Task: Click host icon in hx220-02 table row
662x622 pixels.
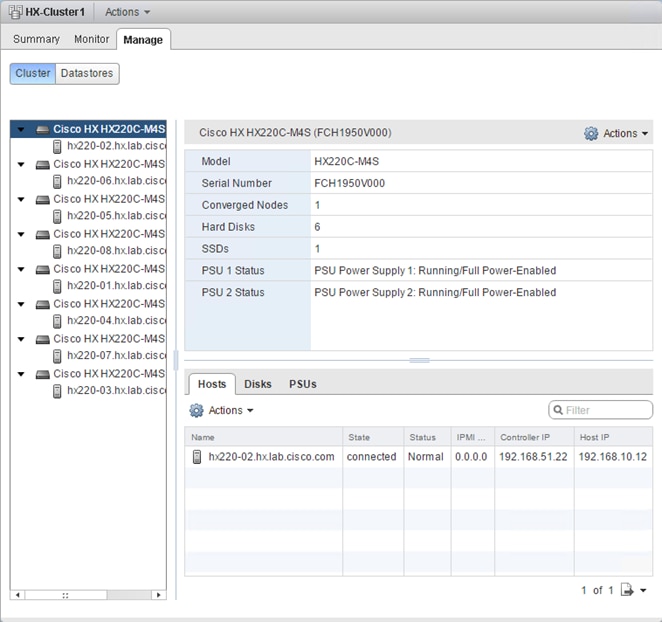Action: point(197,456)
